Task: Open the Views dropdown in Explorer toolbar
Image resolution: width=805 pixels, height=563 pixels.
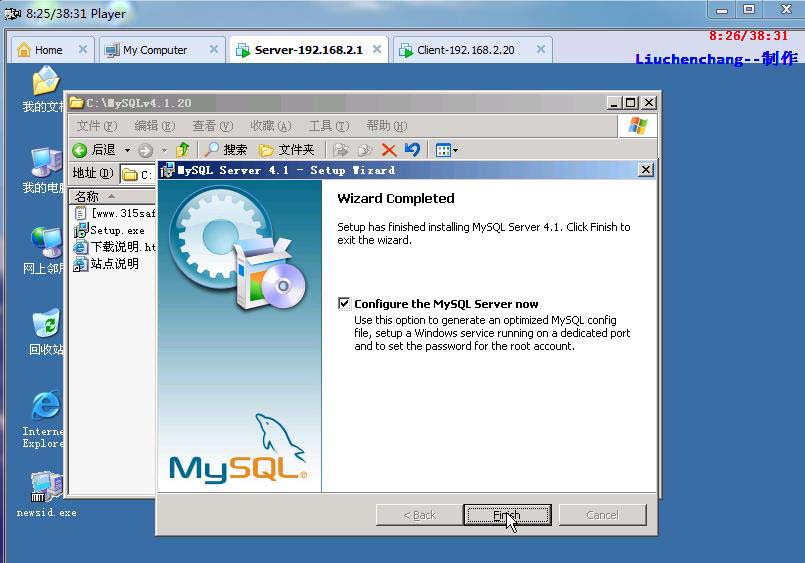Action: tap(446, 150)
